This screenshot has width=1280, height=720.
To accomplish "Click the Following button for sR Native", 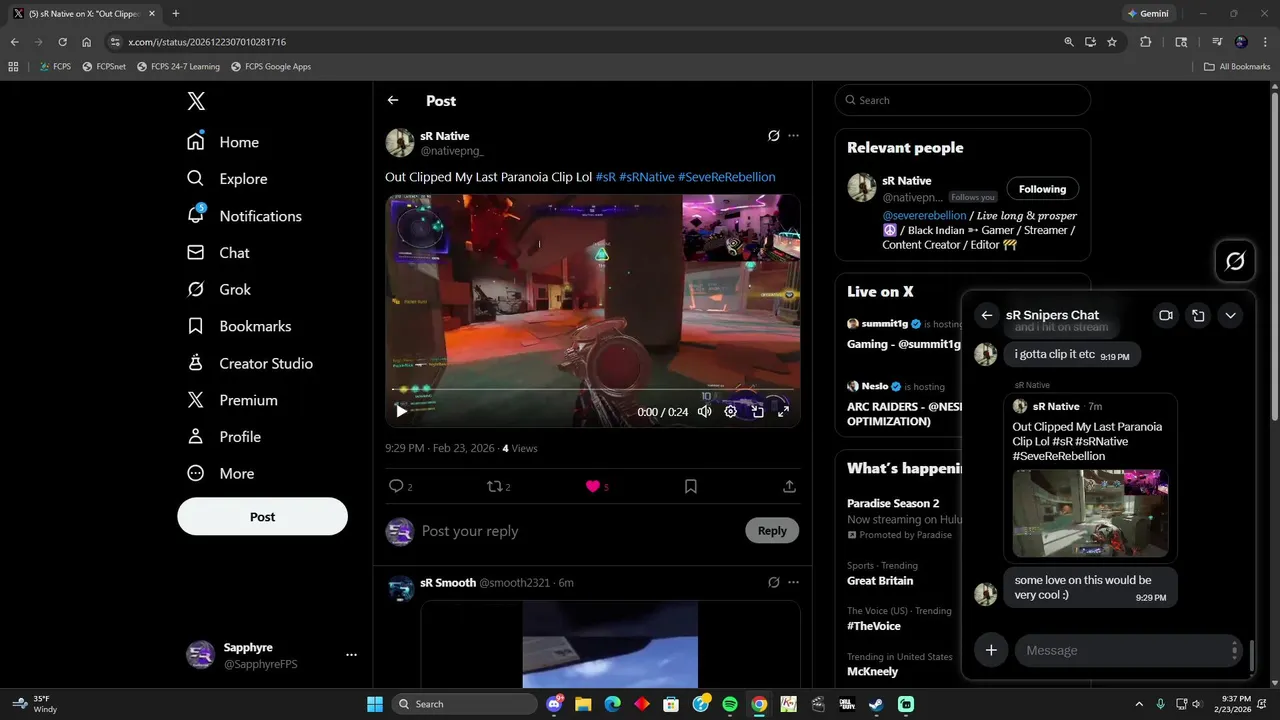I will (1042, 189).
